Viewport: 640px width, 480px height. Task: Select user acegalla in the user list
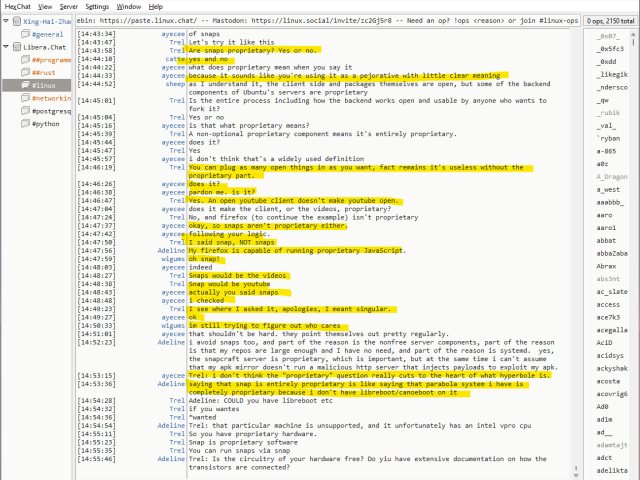611,329
